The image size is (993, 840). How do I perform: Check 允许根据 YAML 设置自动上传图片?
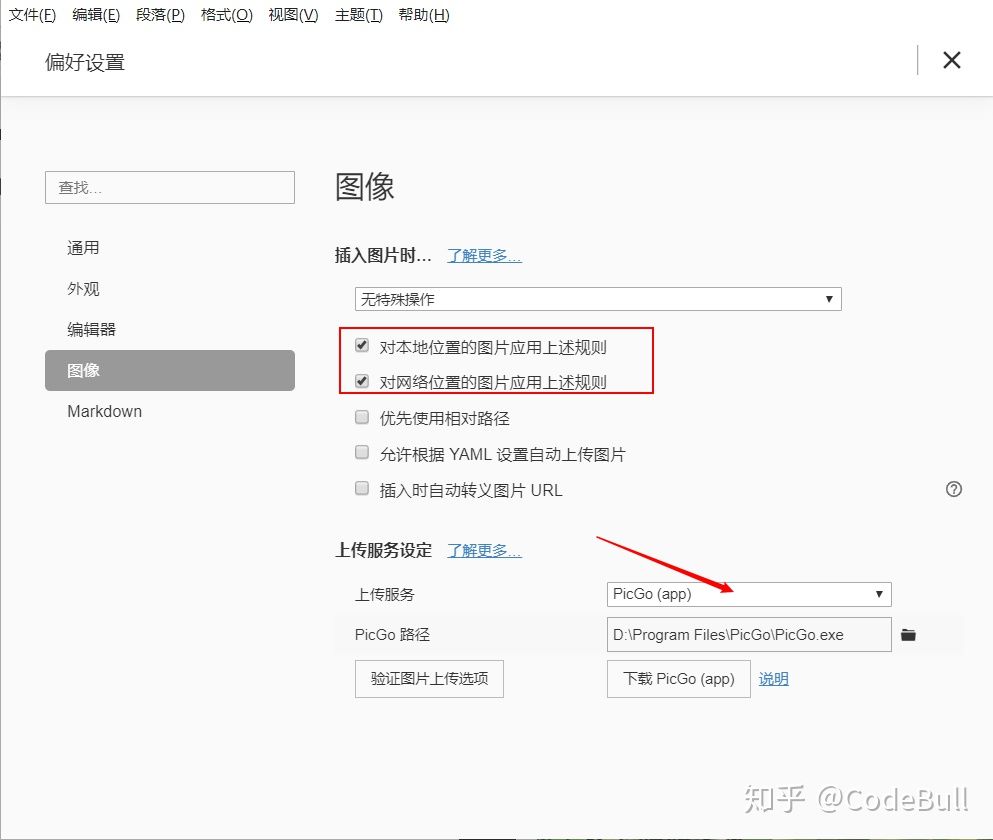click(361, 452)
